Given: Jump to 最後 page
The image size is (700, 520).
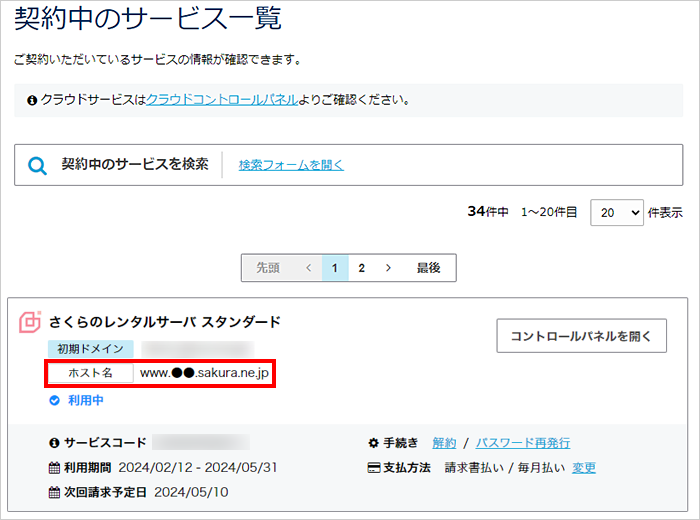Looking at the screenshot, I should tap(429, 268).
